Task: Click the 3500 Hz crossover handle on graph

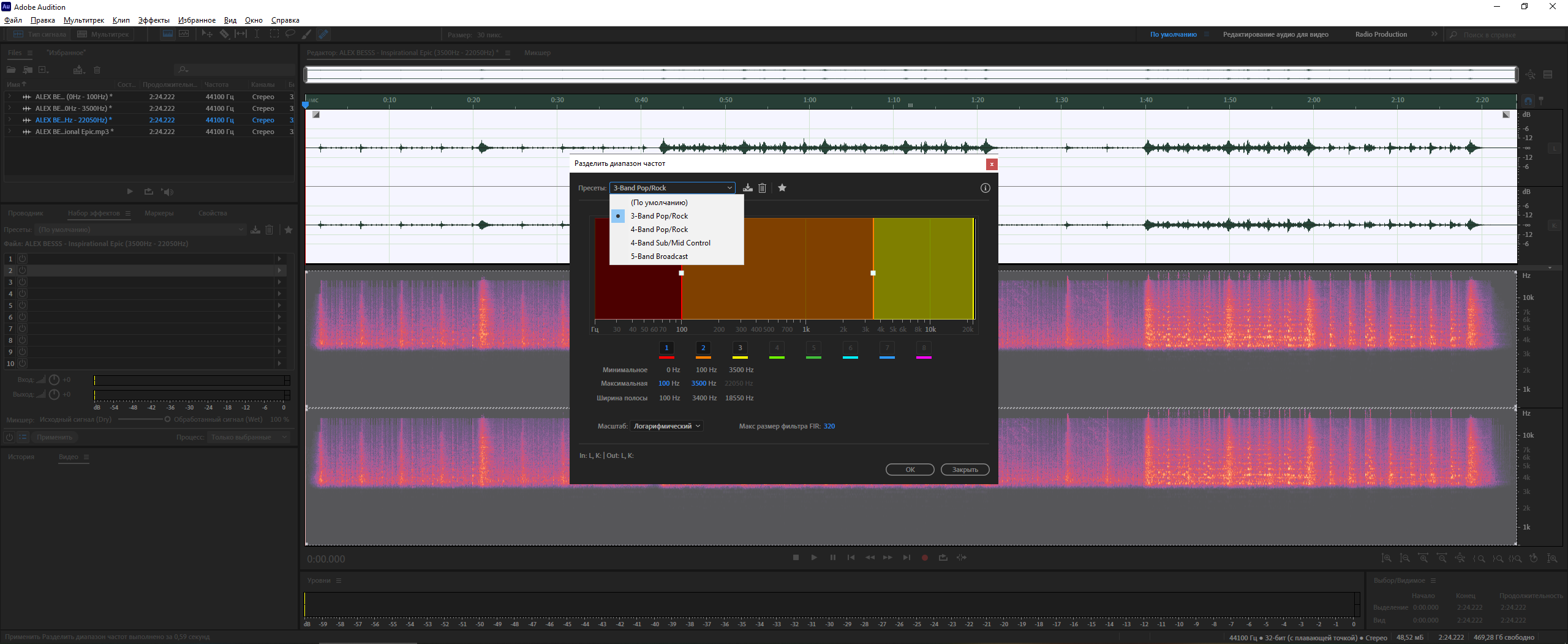Action: (x=873, y=273)
